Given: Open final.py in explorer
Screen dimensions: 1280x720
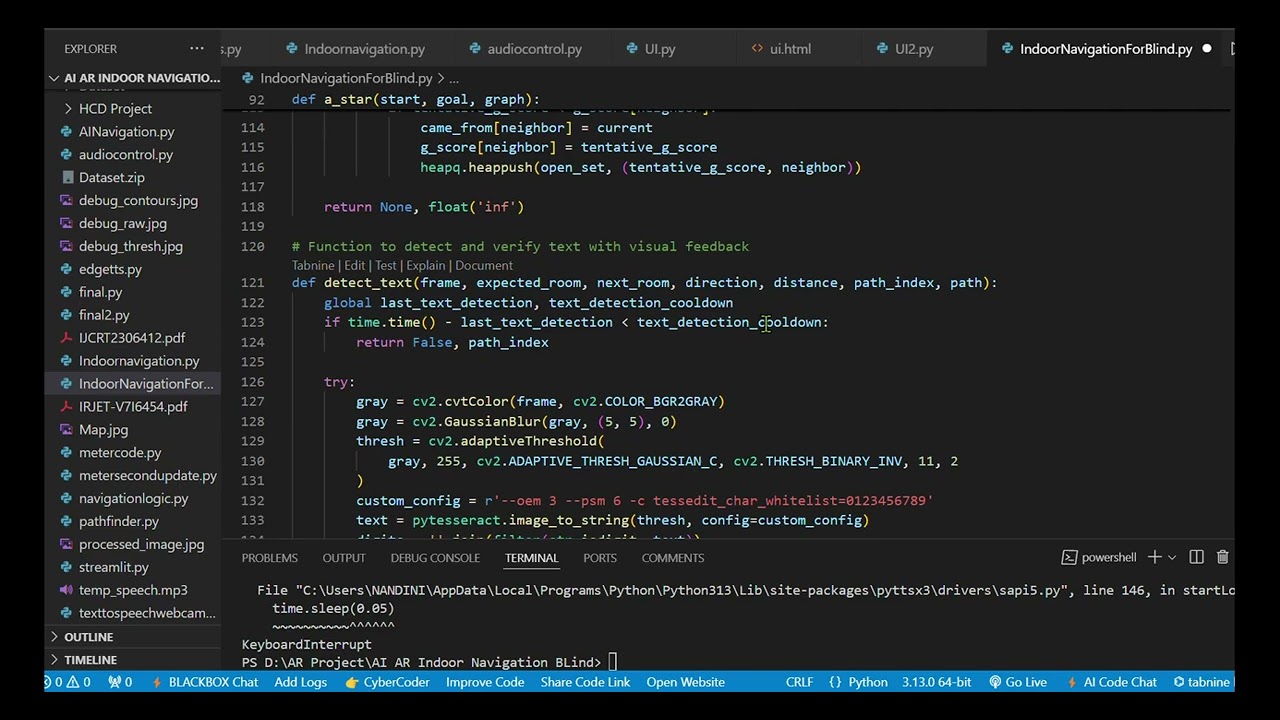Looking at the screenshot, I should 100,292.
